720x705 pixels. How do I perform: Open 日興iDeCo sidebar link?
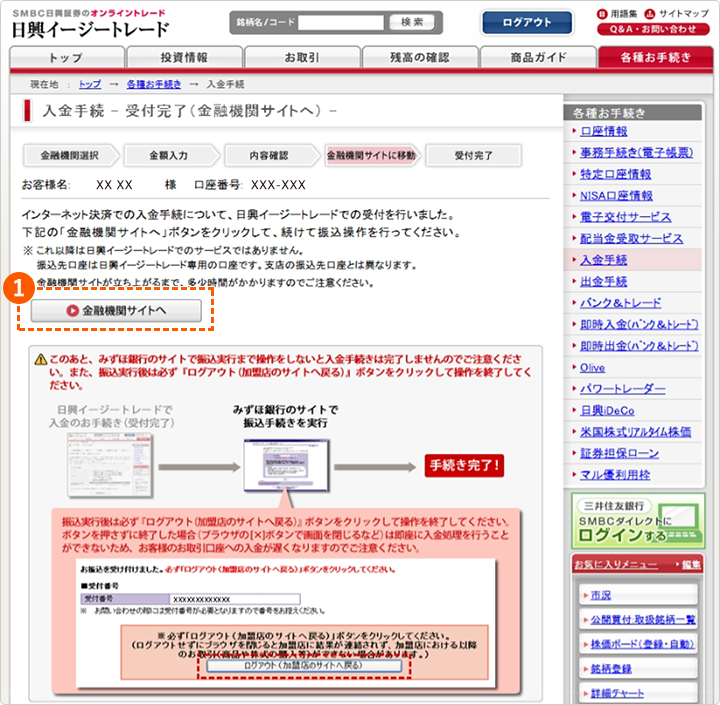(x=607, y=411)
